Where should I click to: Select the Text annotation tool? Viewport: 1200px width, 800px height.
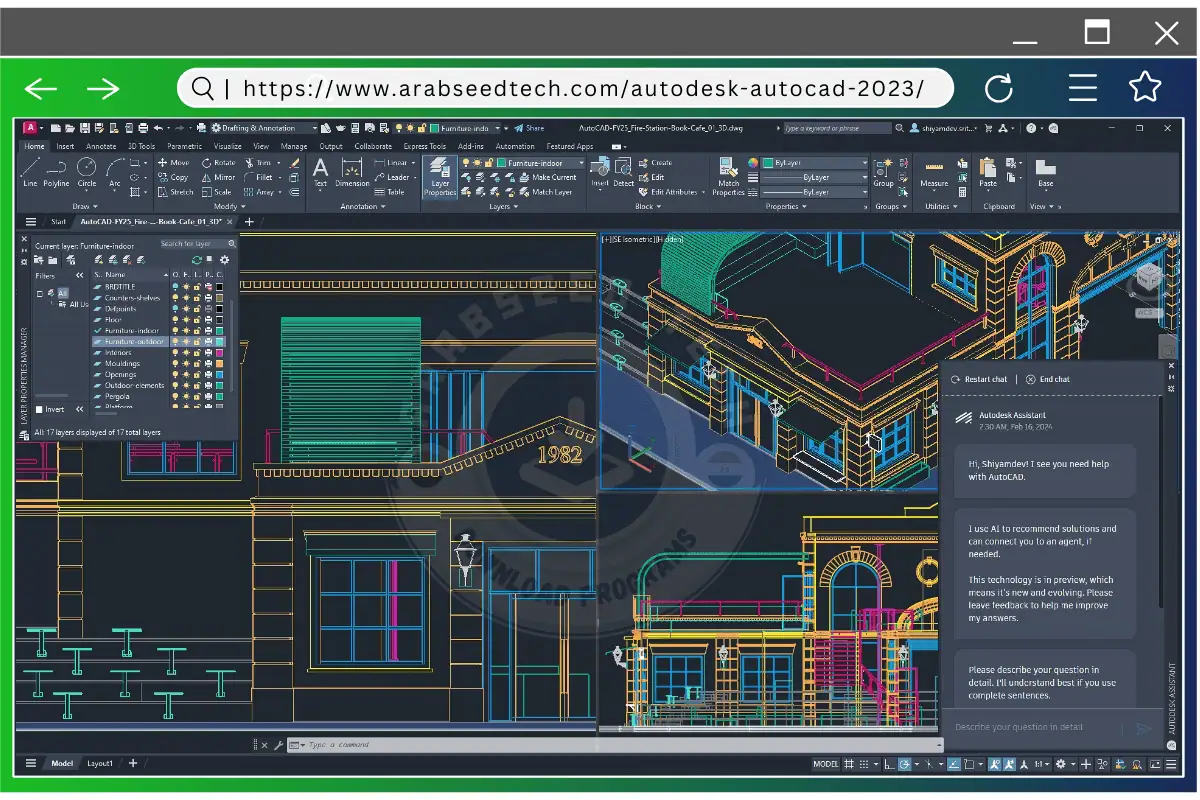(320, 172)
